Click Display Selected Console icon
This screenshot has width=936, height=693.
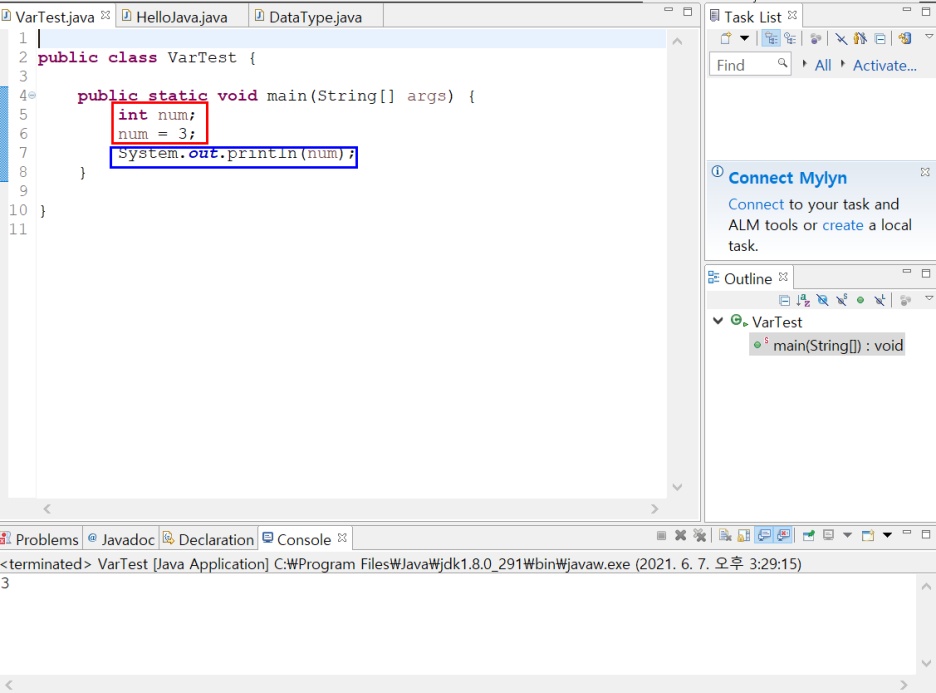point(829,535)
